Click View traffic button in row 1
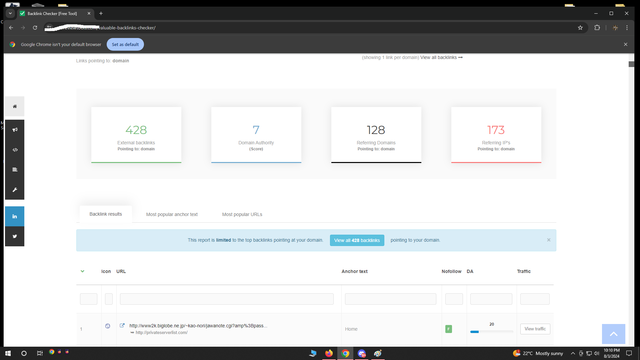This screenshot has height=360, width=640. click(x=535, y=329)
